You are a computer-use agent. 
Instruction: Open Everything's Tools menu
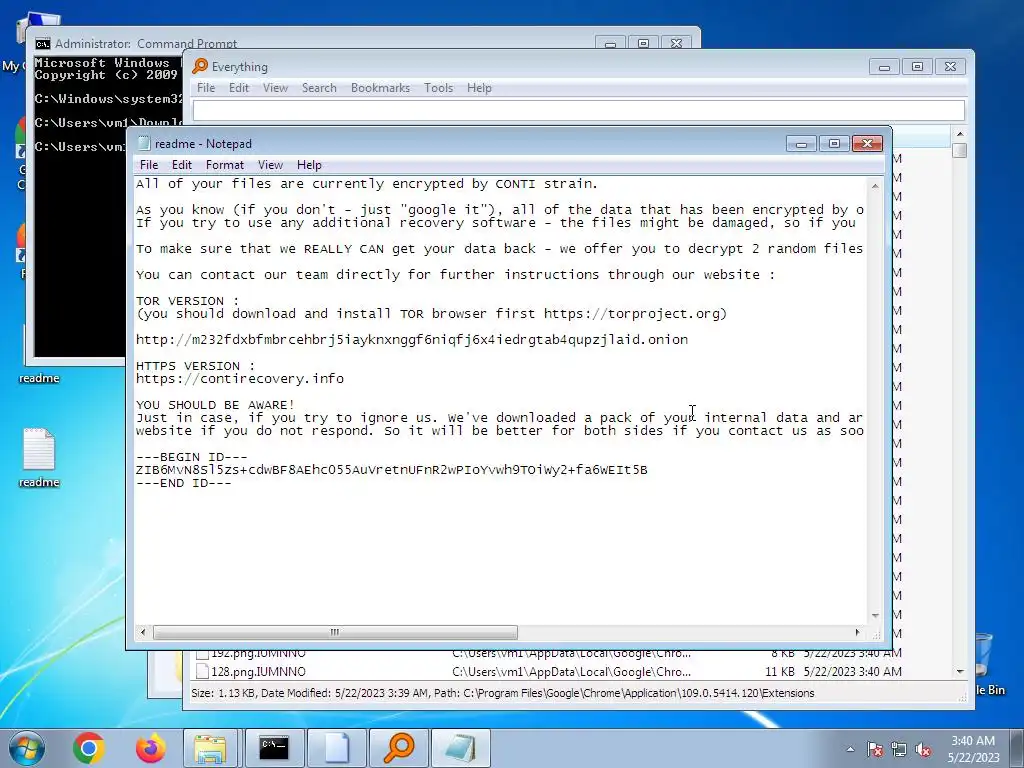click(x=438, y=88)
